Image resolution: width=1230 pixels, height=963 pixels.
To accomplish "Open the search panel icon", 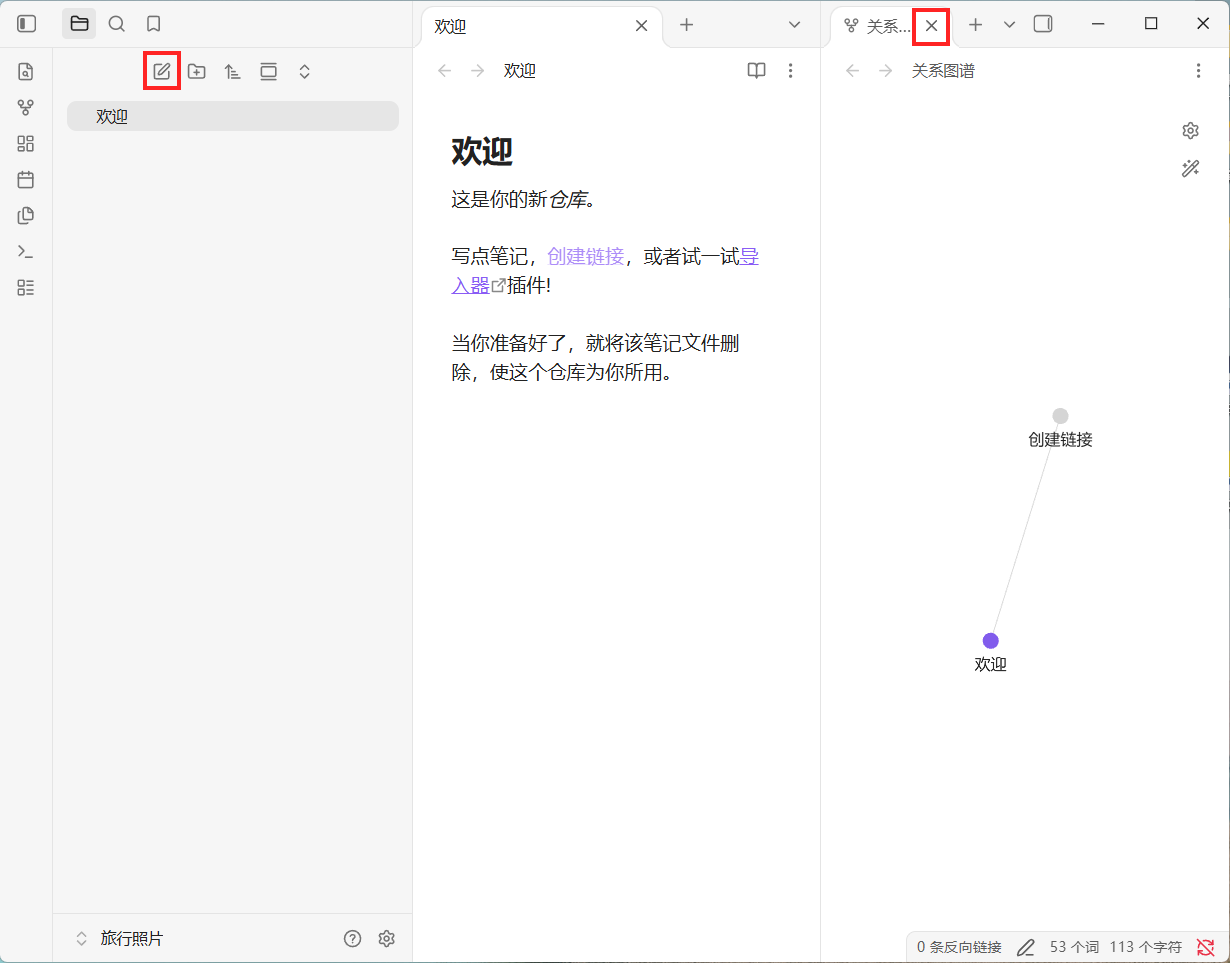I will (117, 24).
